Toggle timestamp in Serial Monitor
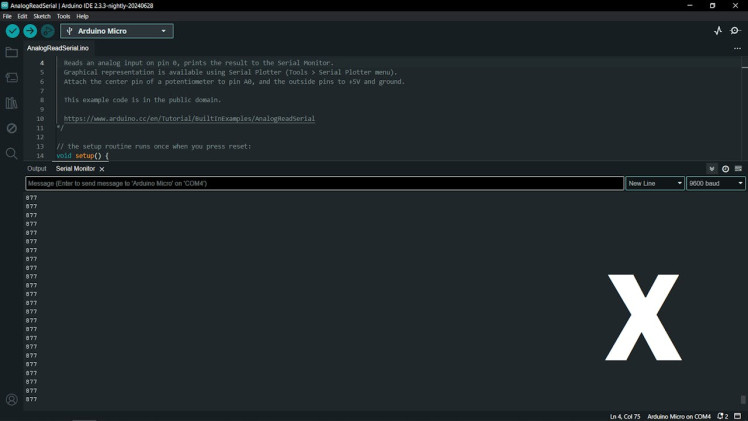 [x=725, y=169]
